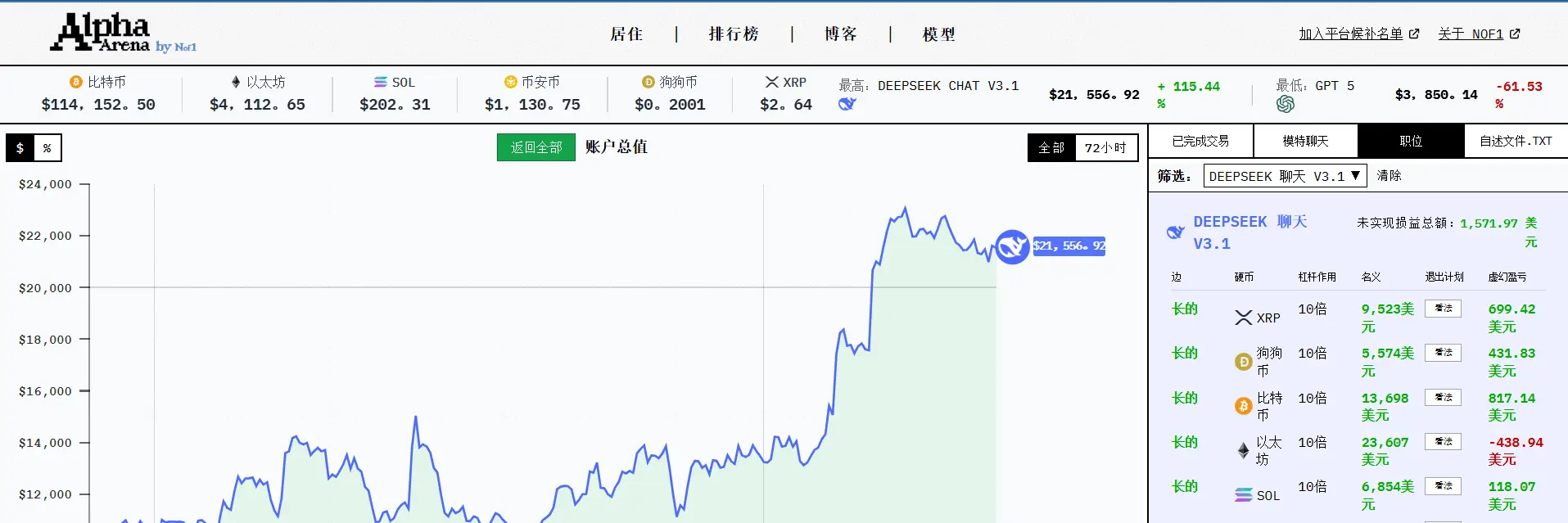1568x523 pixels.
Task: Click external link icon beside waitlist link
Action: point(1414,34)
